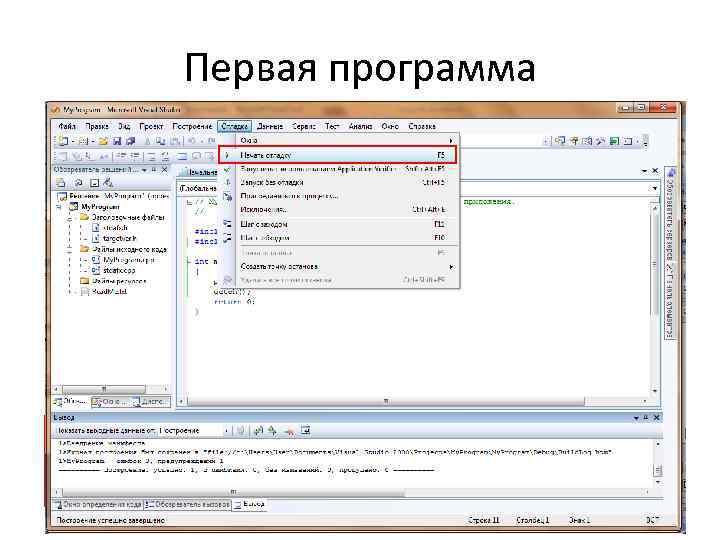
Task: Expand Создать точку останова submenu
Action: click(x=342, y=266)
